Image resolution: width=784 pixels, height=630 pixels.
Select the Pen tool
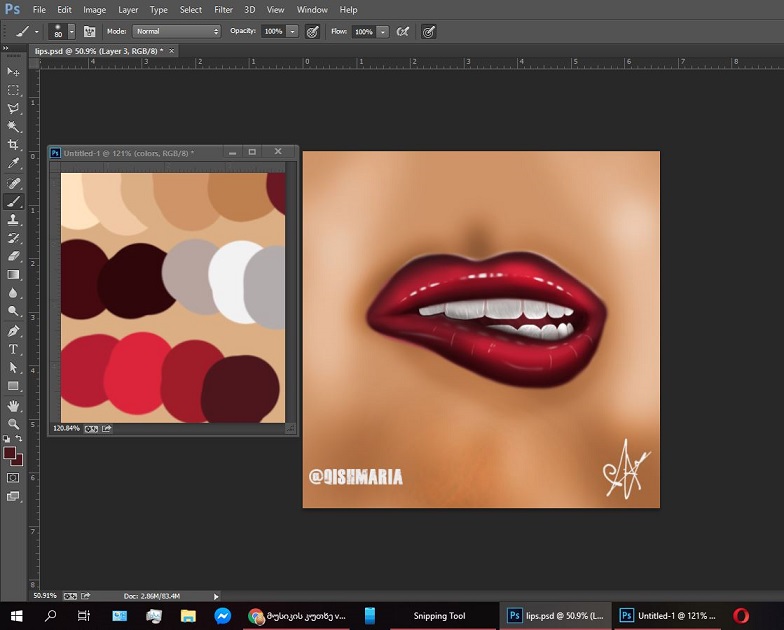point(14,331)
